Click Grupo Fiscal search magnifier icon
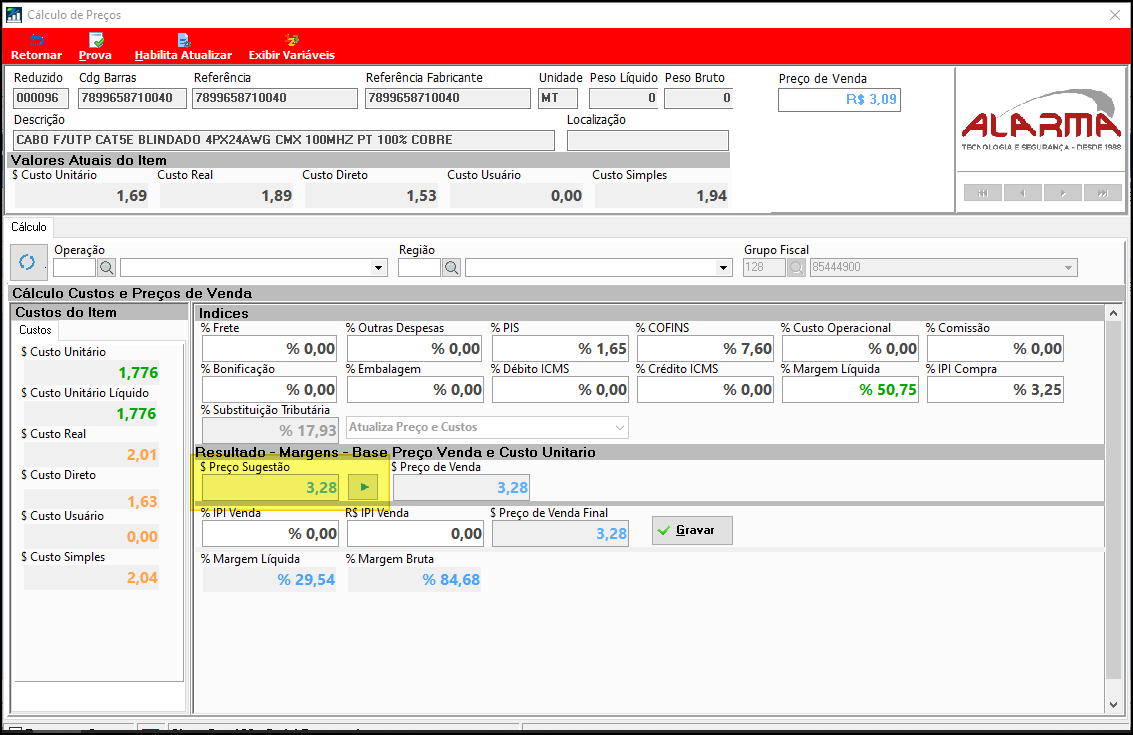Viewport: 1133px width, 735px height. pos(796,267)
